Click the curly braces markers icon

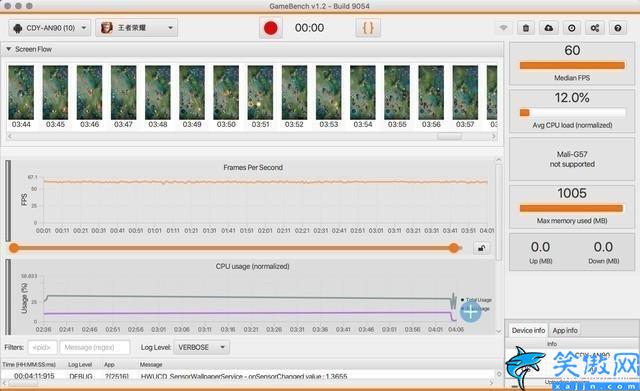pos(368,28)
